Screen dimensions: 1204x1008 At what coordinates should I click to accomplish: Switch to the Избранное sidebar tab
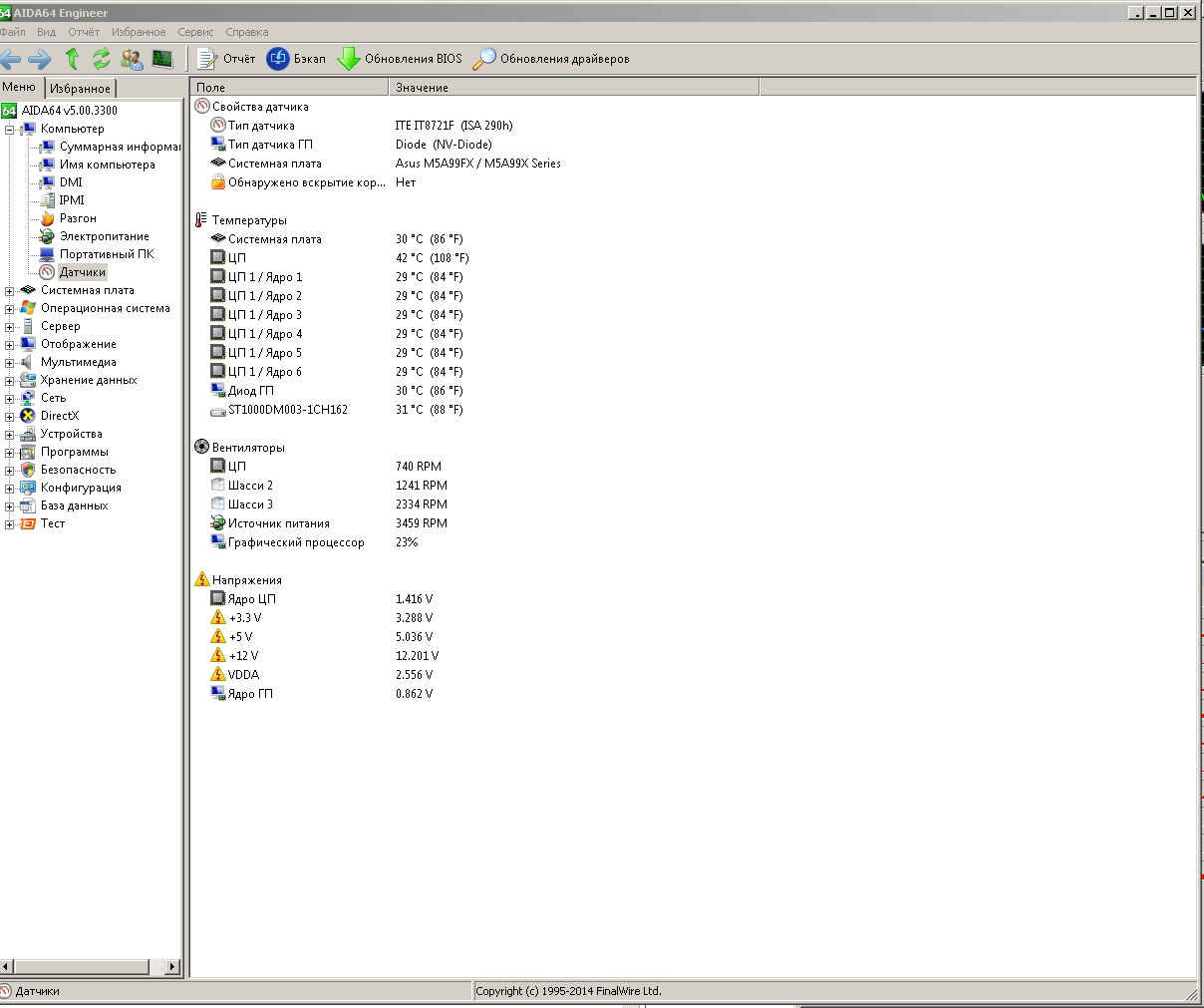(81, 89)
